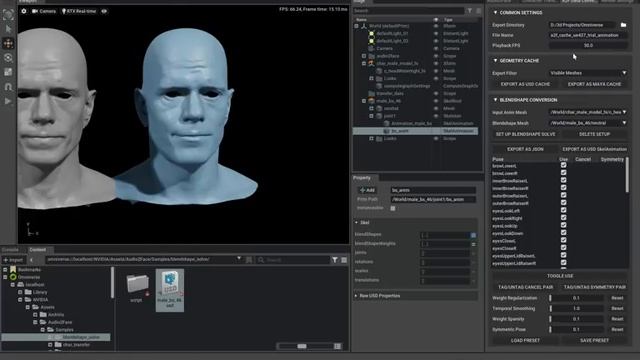Collapse the Common Settings section
The image size is (640, 360).
pyautogui.click(x=496, y=13)
